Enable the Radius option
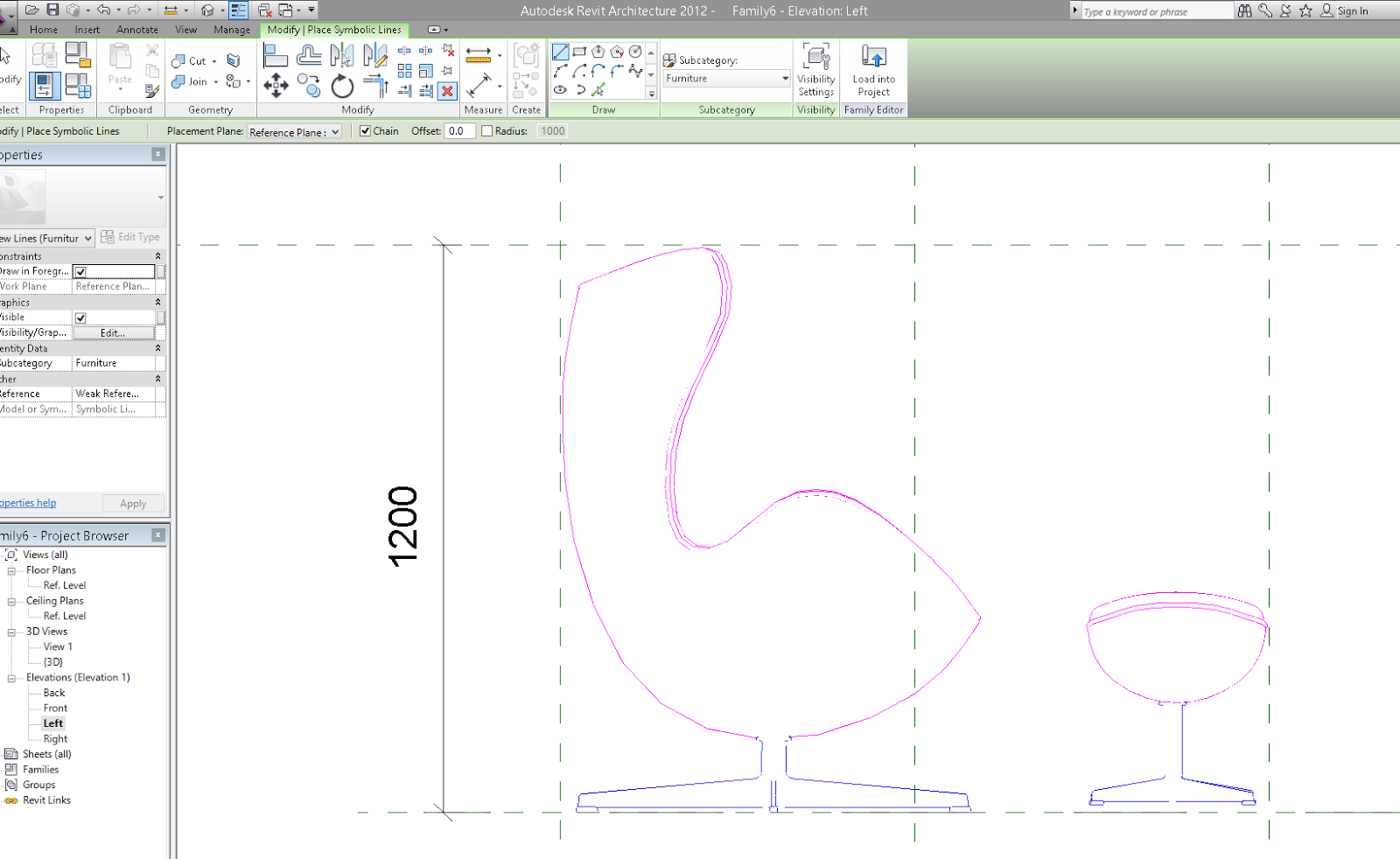Screen dimensions: 1400x859 tap(486, 130)
